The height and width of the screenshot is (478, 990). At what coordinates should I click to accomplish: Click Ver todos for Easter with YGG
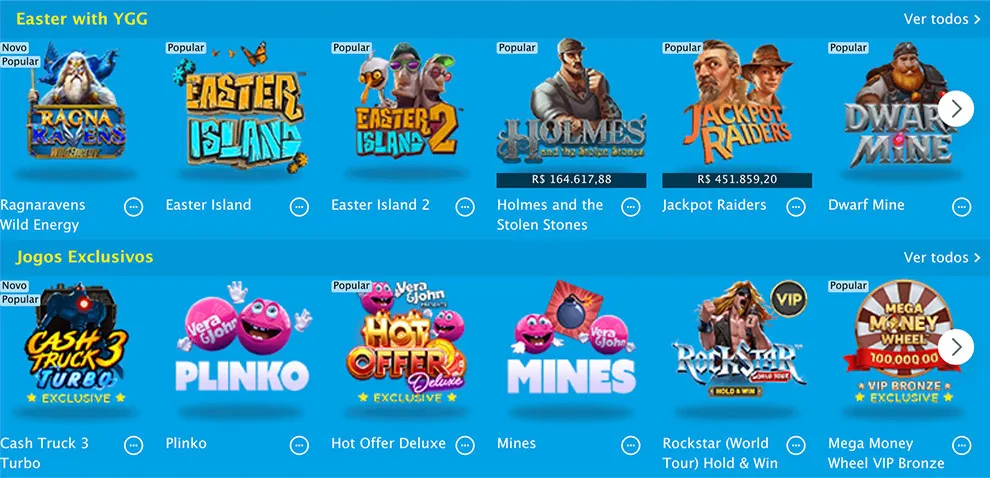[942, 19]
